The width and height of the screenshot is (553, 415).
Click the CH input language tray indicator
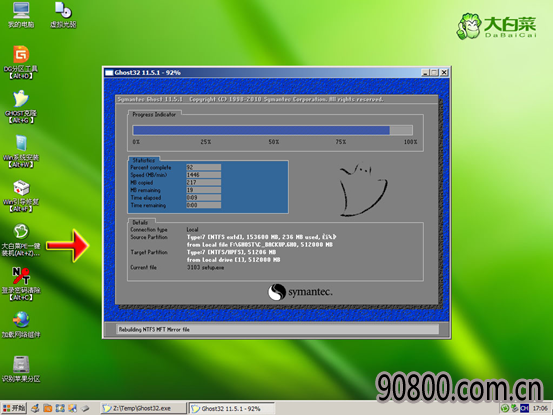click(524, 408)
